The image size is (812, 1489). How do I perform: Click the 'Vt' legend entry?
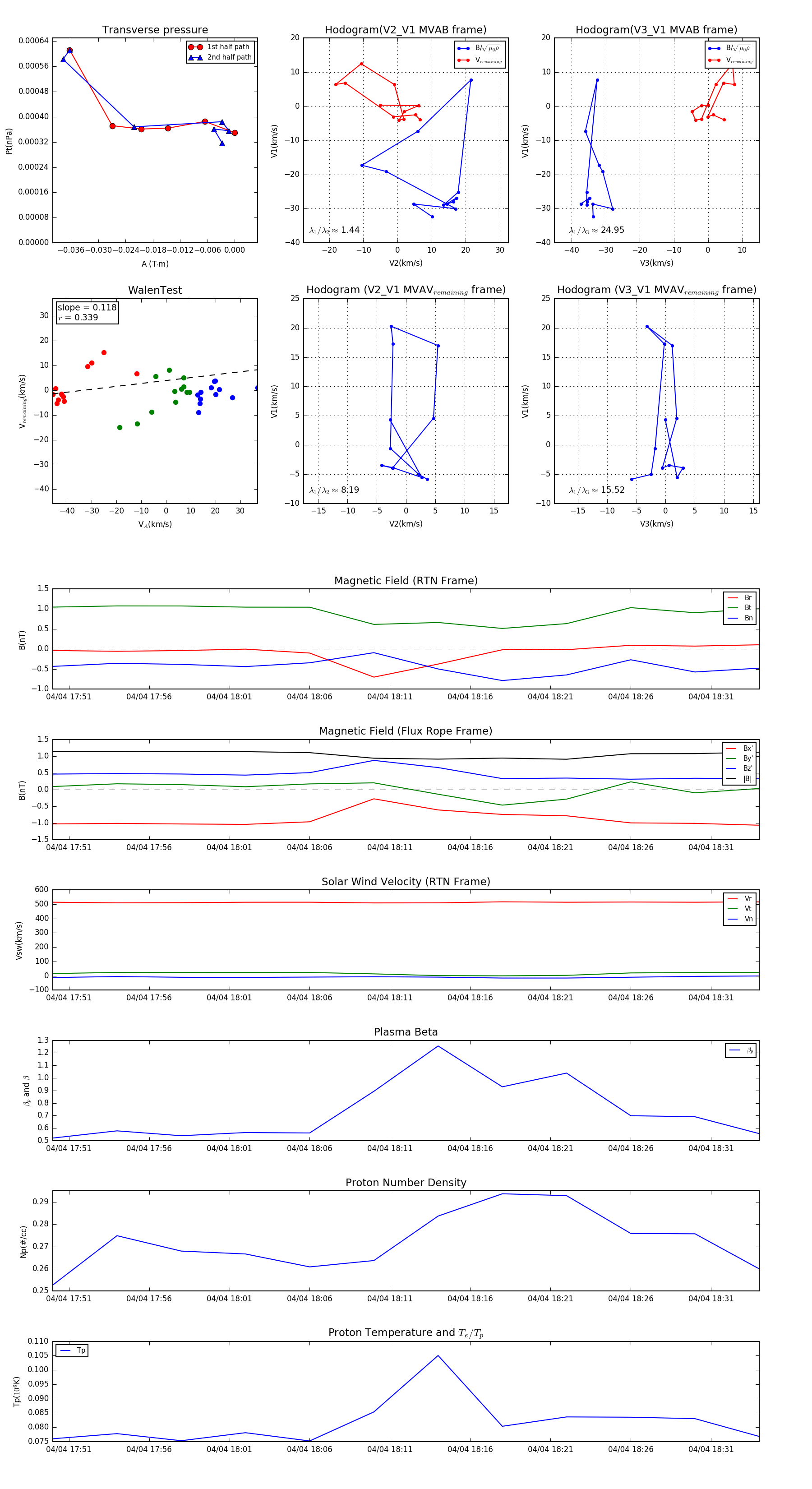pos(740,909)
